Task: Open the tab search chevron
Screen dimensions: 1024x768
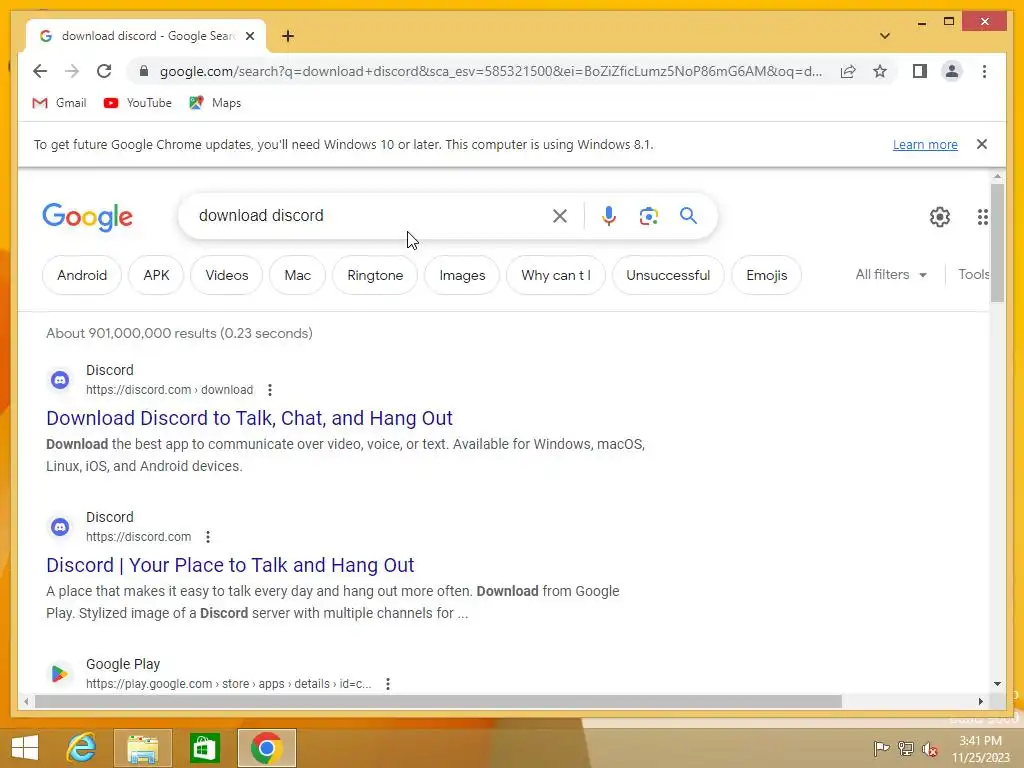Action: 885,36
